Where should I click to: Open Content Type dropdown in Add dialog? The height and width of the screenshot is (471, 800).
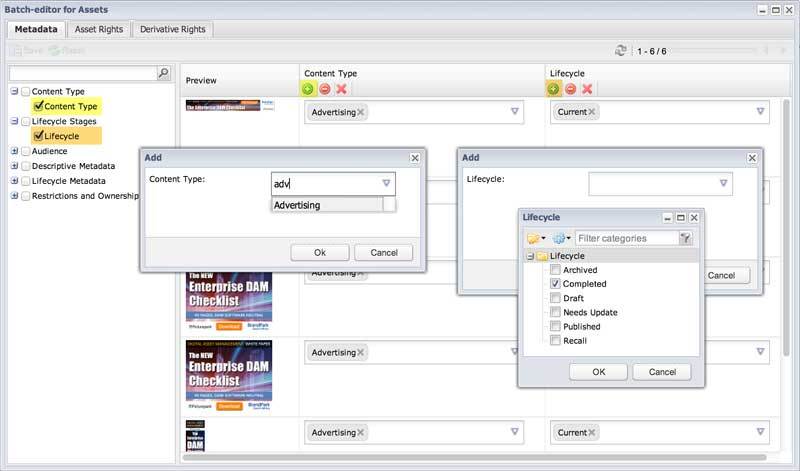[x=386, y=183]
